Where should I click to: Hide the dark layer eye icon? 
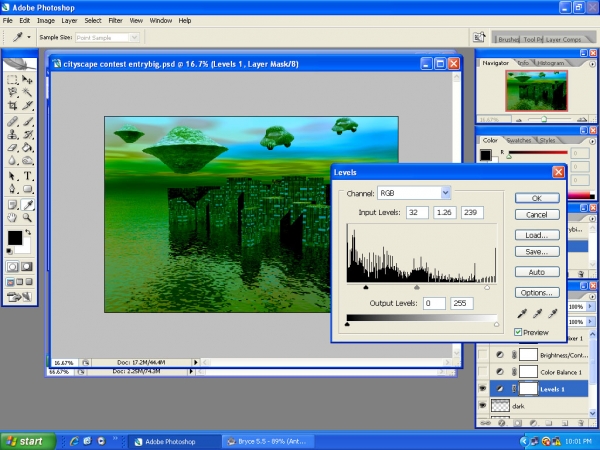coord(483,405)
